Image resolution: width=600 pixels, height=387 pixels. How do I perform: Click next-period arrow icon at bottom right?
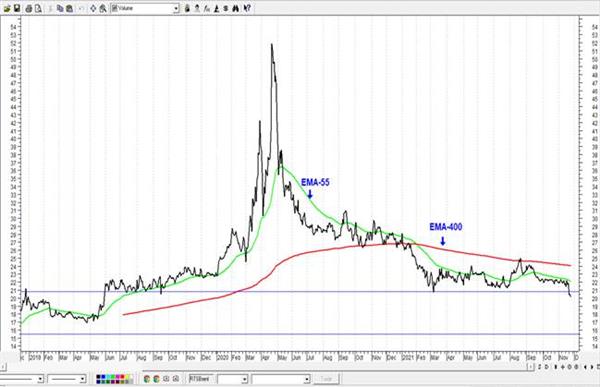592,367
